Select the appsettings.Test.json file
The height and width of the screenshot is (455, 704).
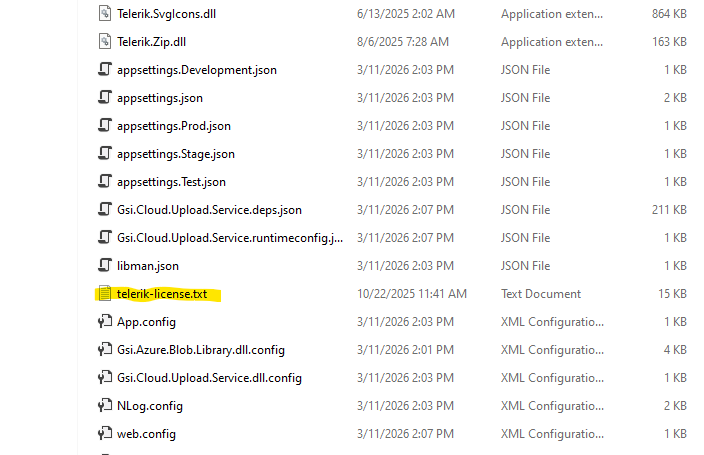tap(171, 182)
